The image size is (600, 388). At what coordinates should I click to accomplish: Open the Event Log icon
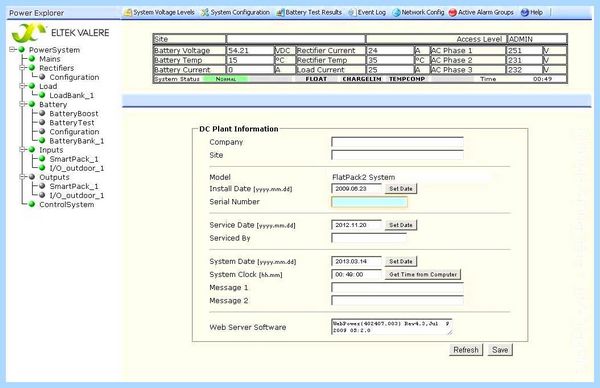tap(352, 13)
